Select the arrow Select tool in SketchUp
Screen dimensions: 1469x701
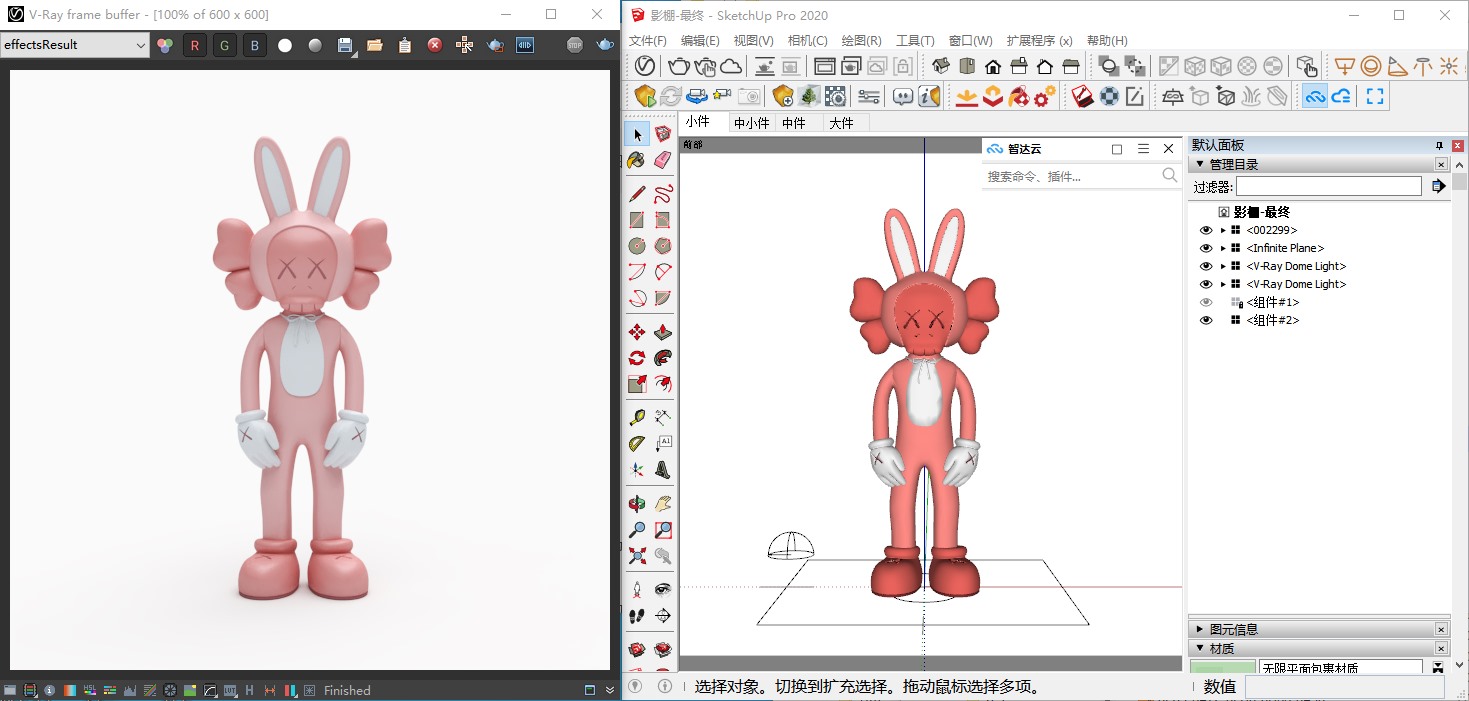click(x=637, y=134)
